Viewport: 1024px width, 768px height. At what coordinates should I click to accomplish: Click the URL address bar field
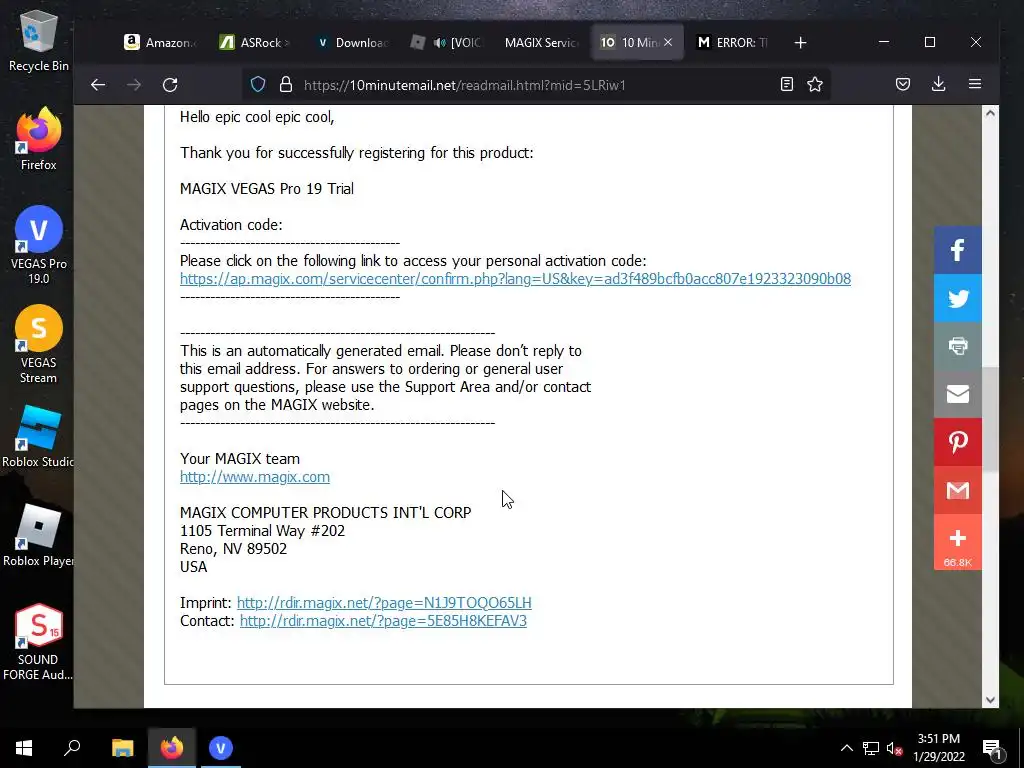pyautogui.click(x=536, y=85)
